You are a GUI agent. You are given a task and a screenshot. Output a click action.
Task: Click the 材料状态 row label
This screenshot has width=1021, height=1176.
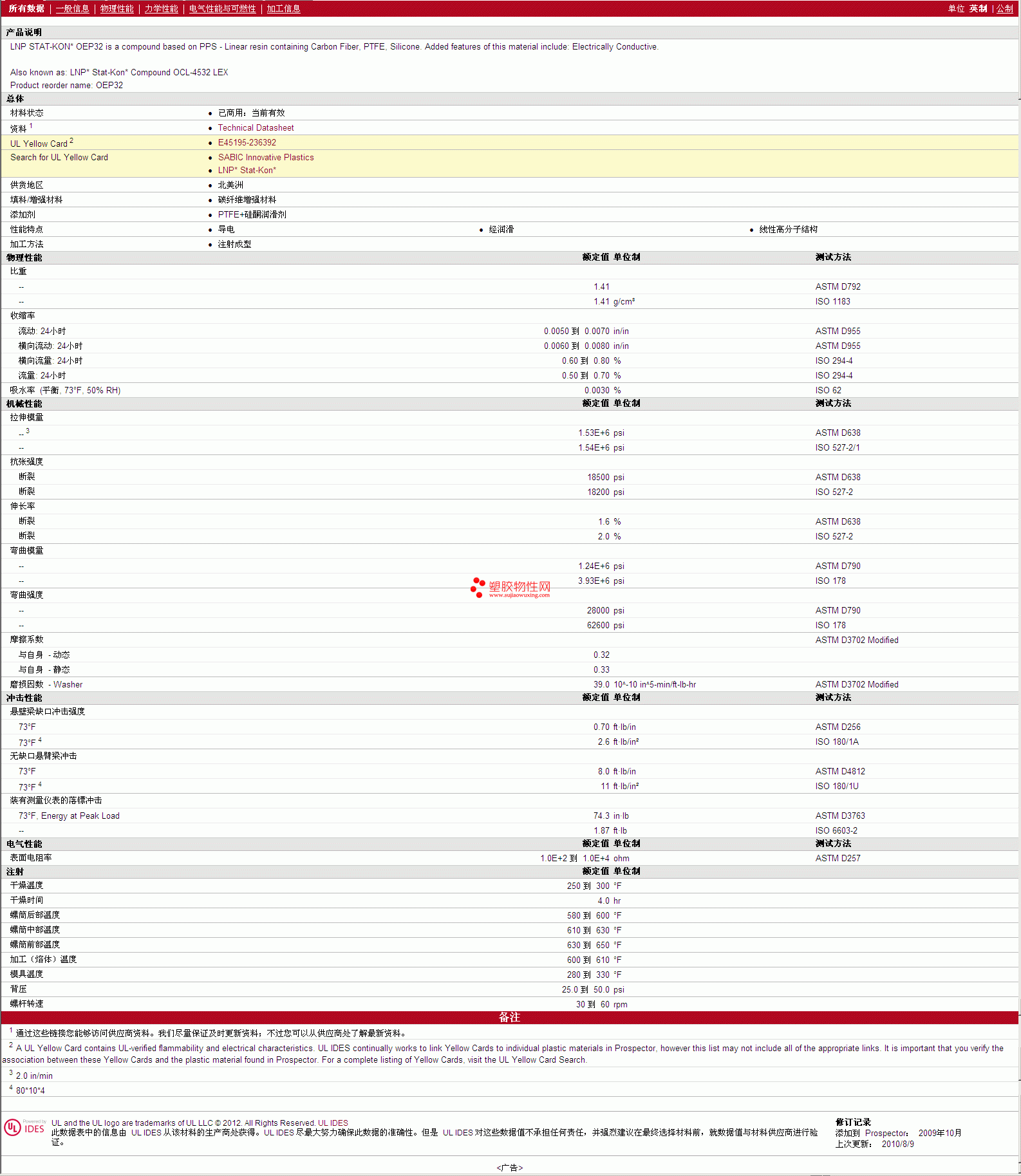pos(26,113)
